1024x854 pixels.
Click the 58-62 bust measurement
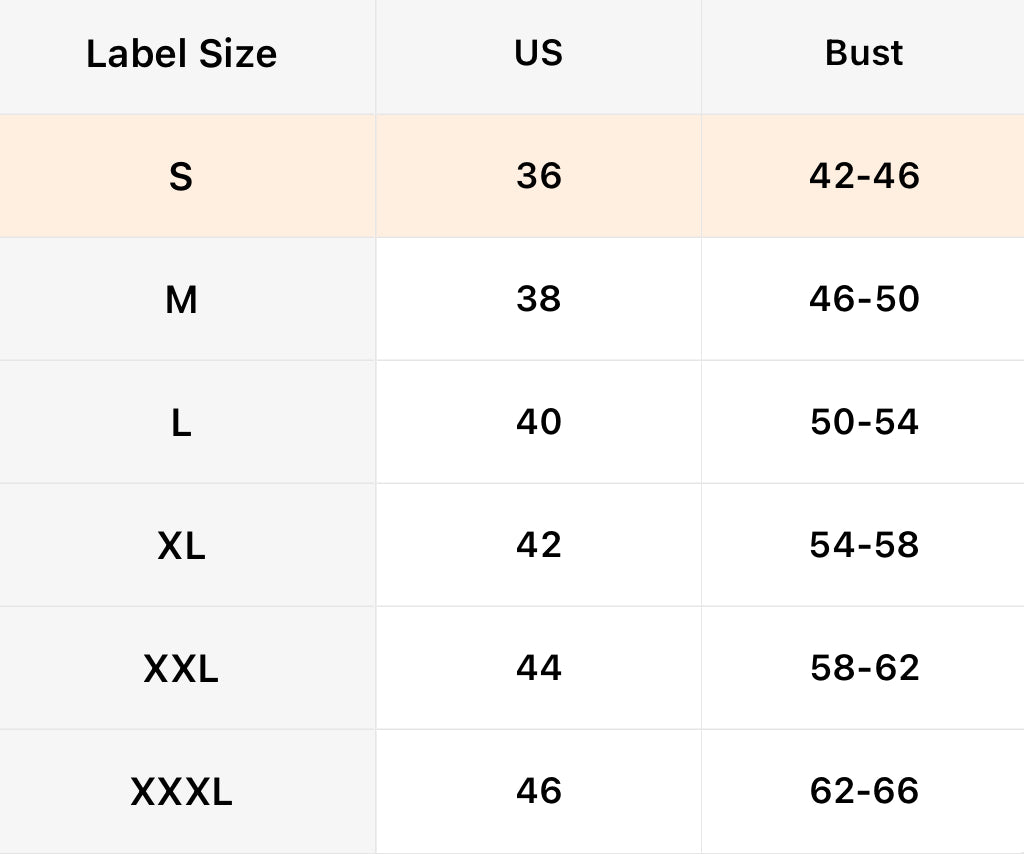click(x=864, y=669)
